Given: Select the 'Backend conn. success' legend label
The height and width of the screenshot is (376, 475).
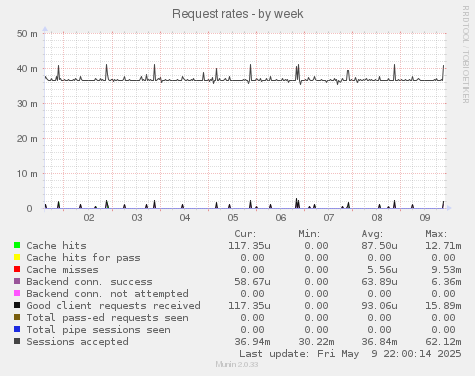Looking at the screenshot, I should tap(89, 282).
